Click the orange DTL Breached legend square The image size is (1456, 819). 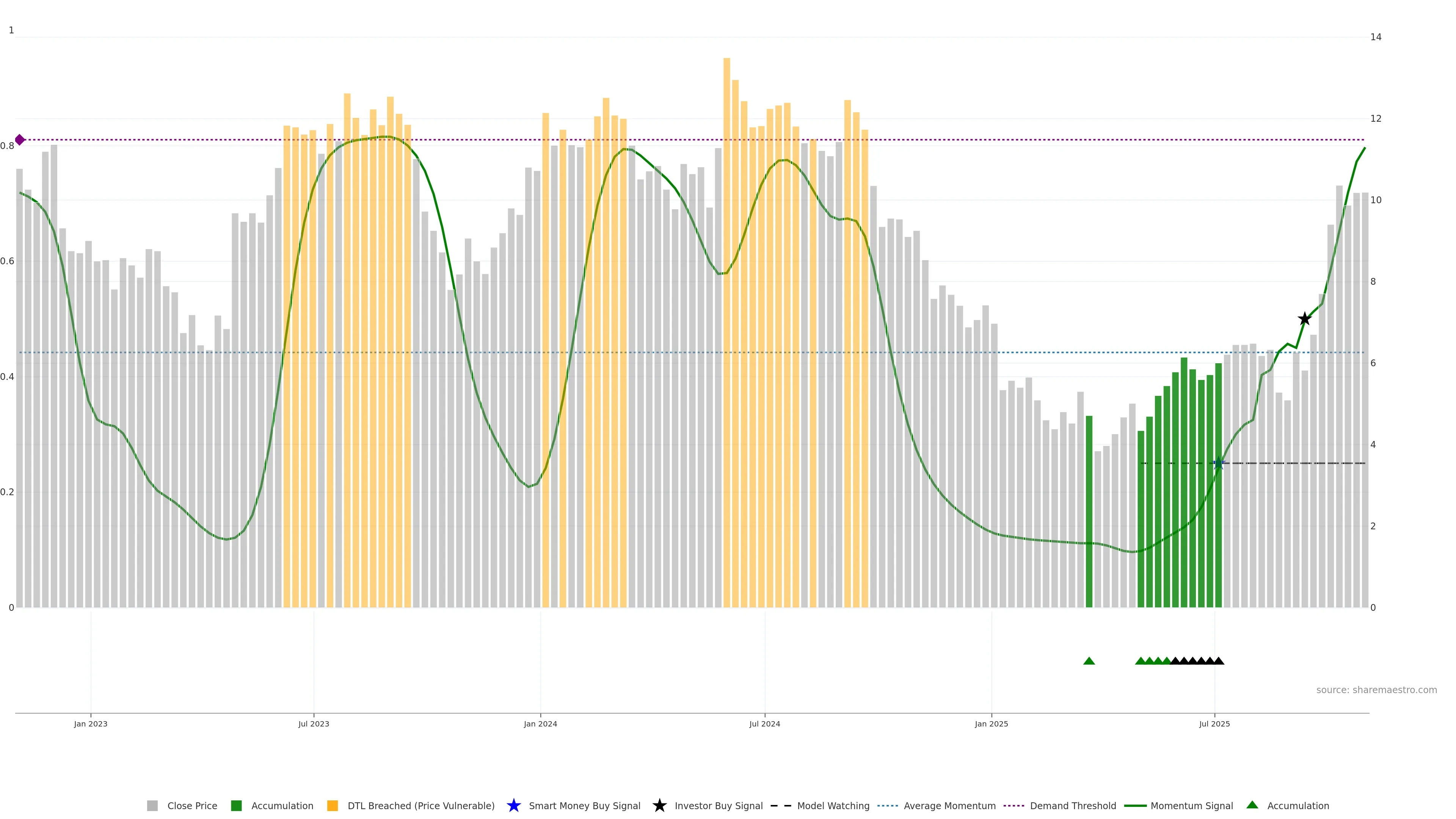pyautogui.click(x=333, y=805)
